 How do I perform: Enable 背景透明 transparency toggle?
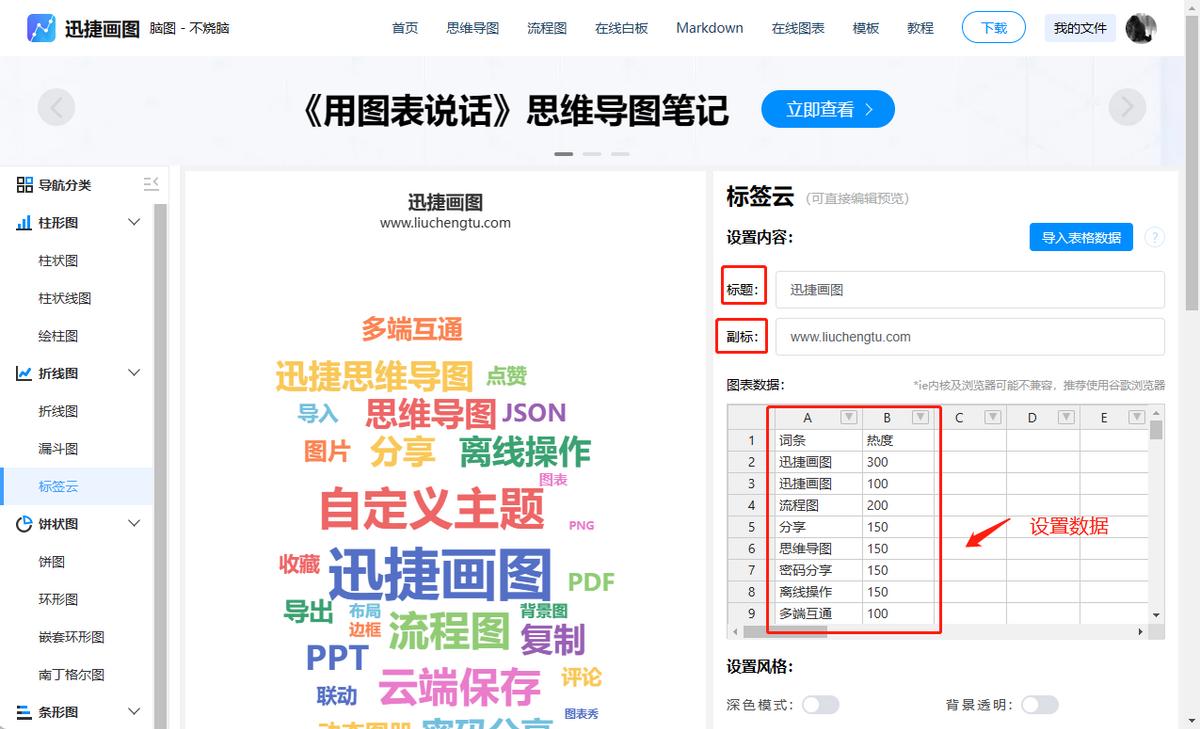[x=1040, y=704]
